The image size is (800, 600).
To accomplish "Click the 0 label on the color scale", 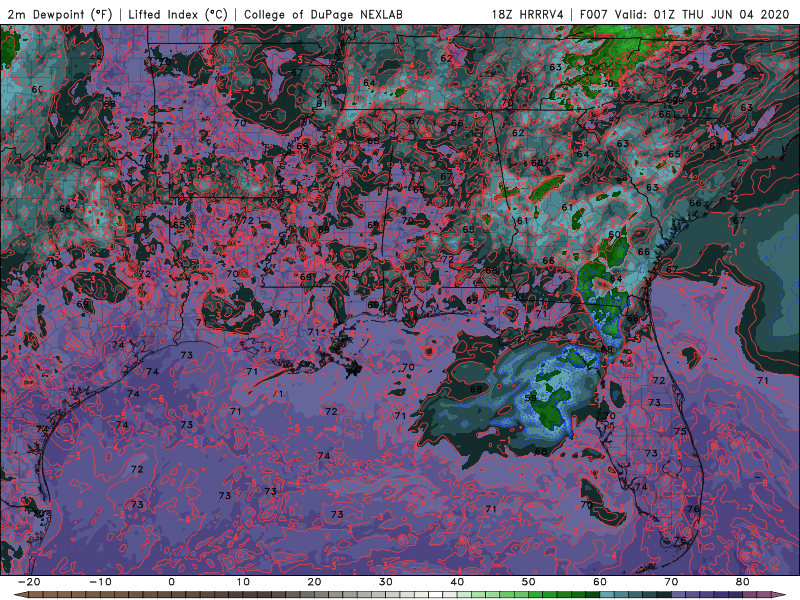I will pos(171,582).
